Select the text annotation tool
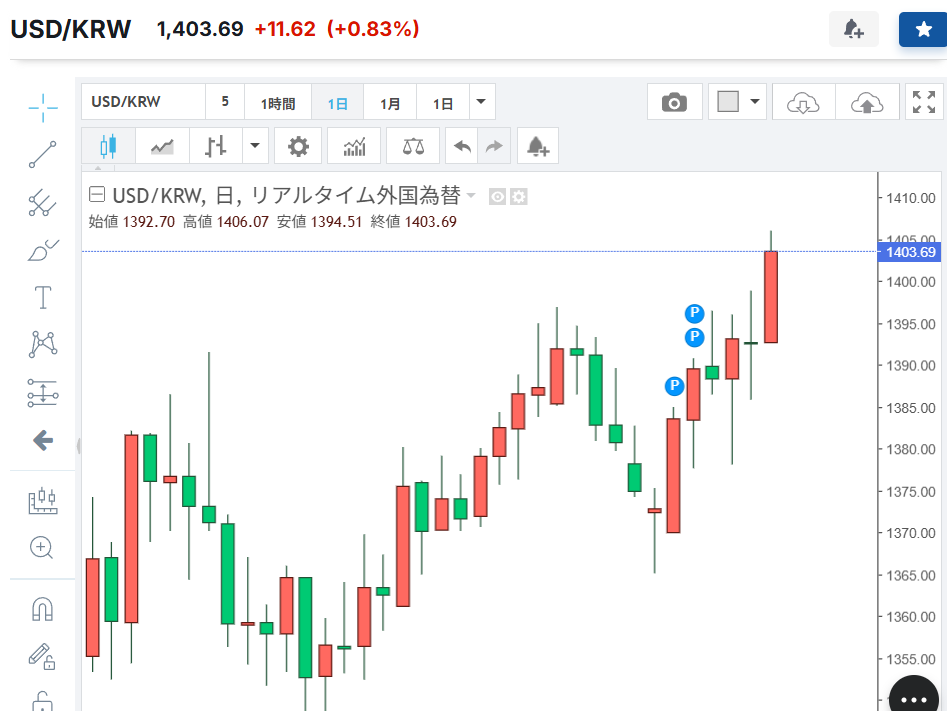947x711 pixels. (43, 297)
